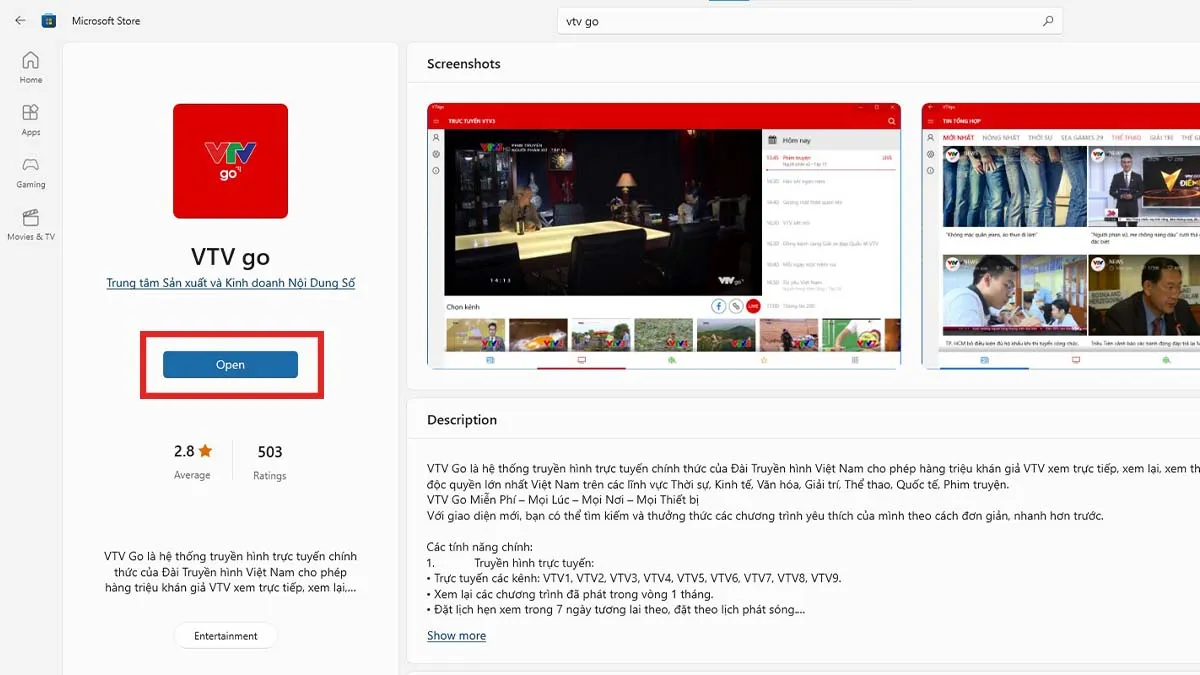This screenshot has width=1200, height=675.
Task: Click inside the vtv go search field
Action: 800,19
